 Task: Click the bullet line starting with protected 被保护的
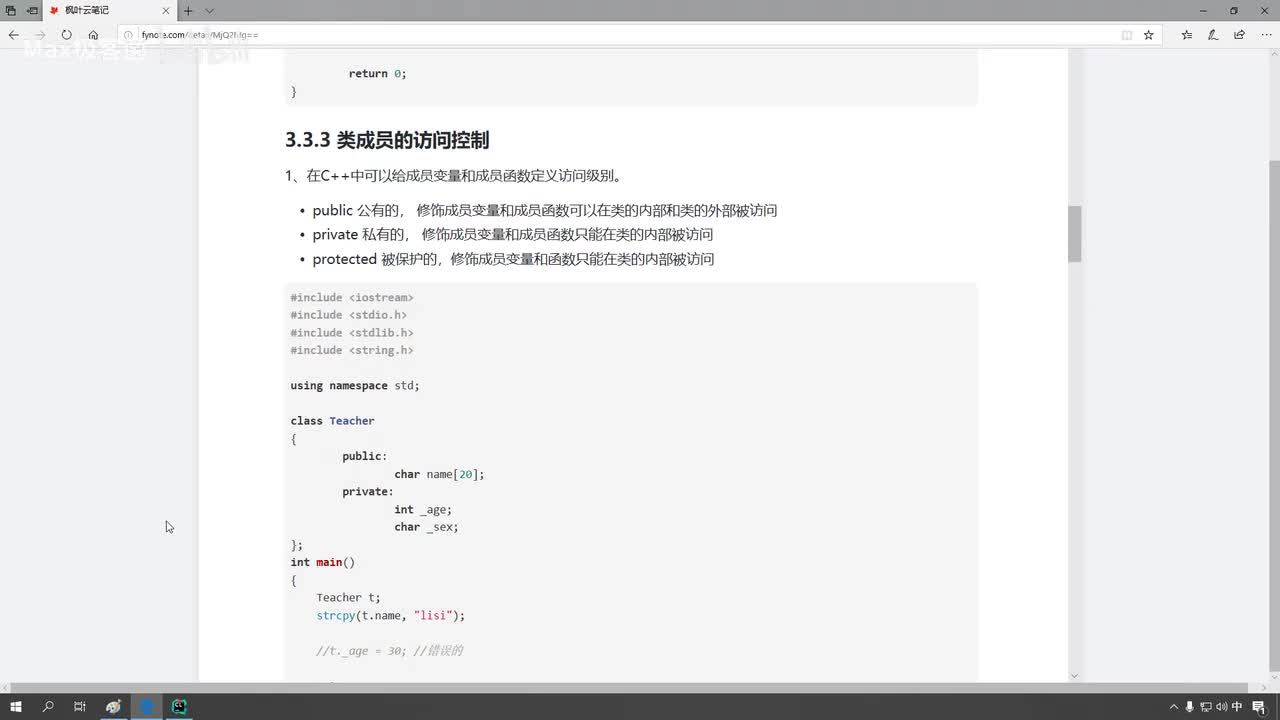(x=513, y=258)
